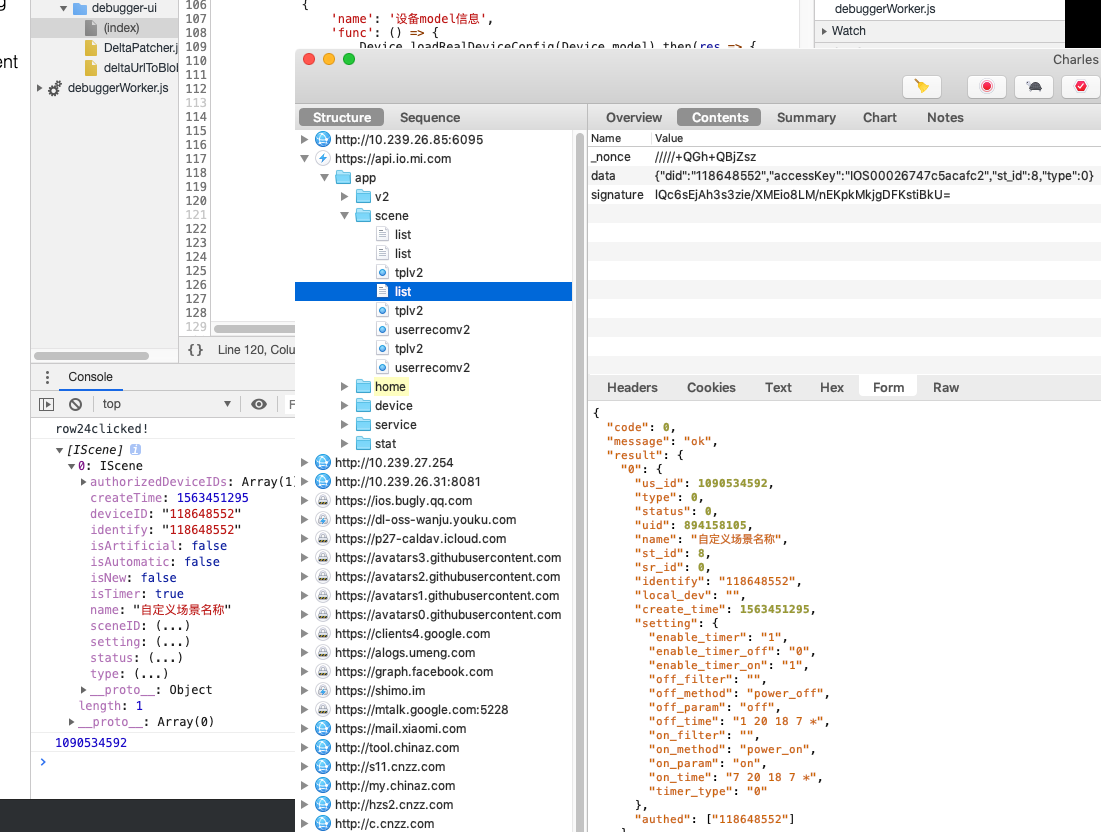Switch to the Sequence tab in Charles
This screenshot has width=1101, height=832.
(x=429, y=116)
